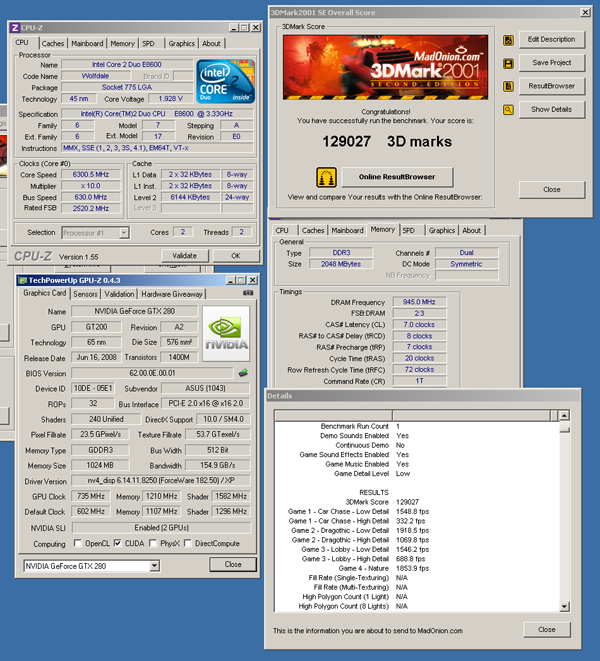Click the ResultBrowser icon beside its button
Image resolution: width=600 pixels, height=661 pixels.
(508, 86)
